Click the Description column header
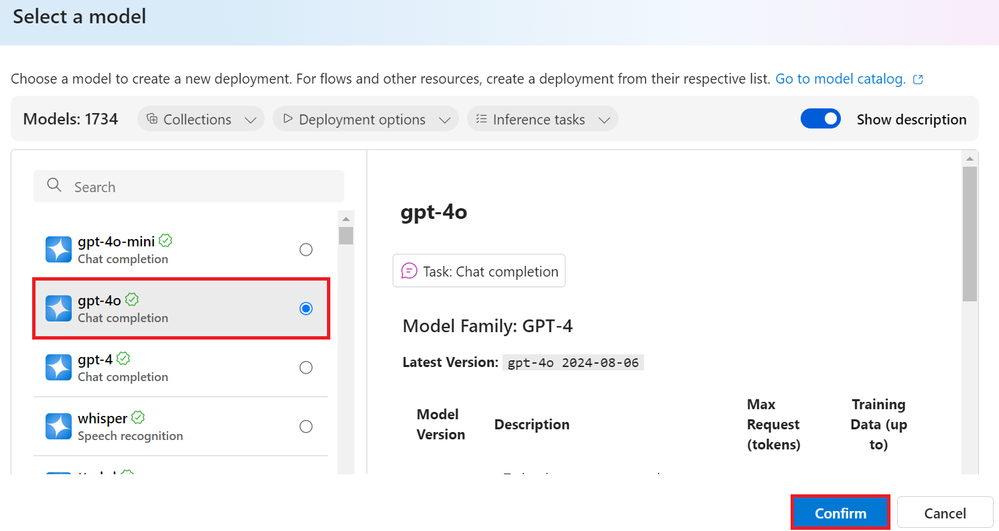 [x=532, y=425]
